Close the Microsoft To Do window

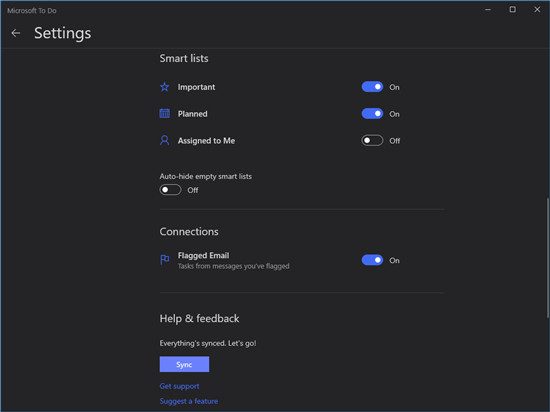pos(537,10)
